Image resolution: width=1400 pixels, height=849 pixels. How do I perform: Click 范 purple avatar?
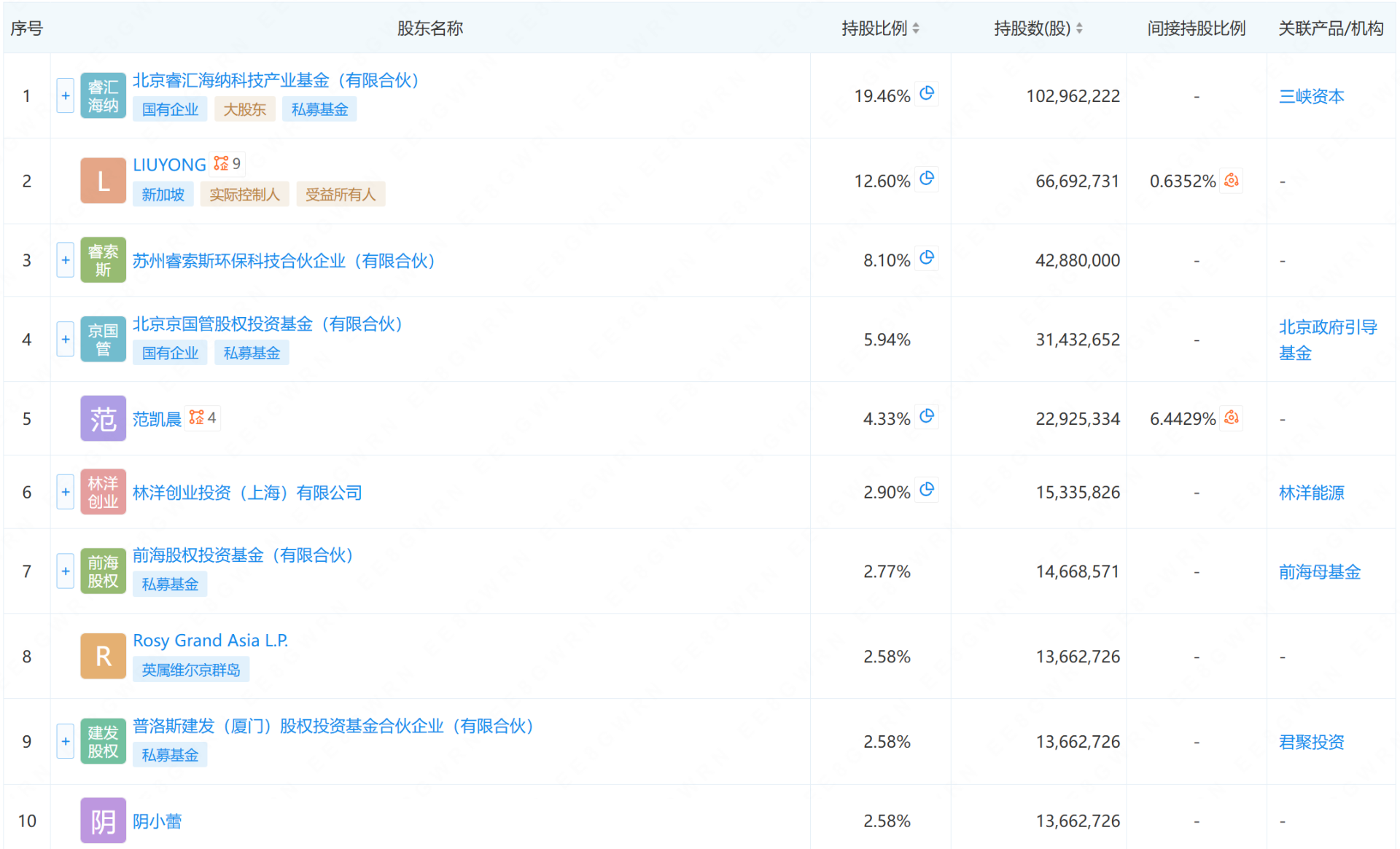[103, 418]
